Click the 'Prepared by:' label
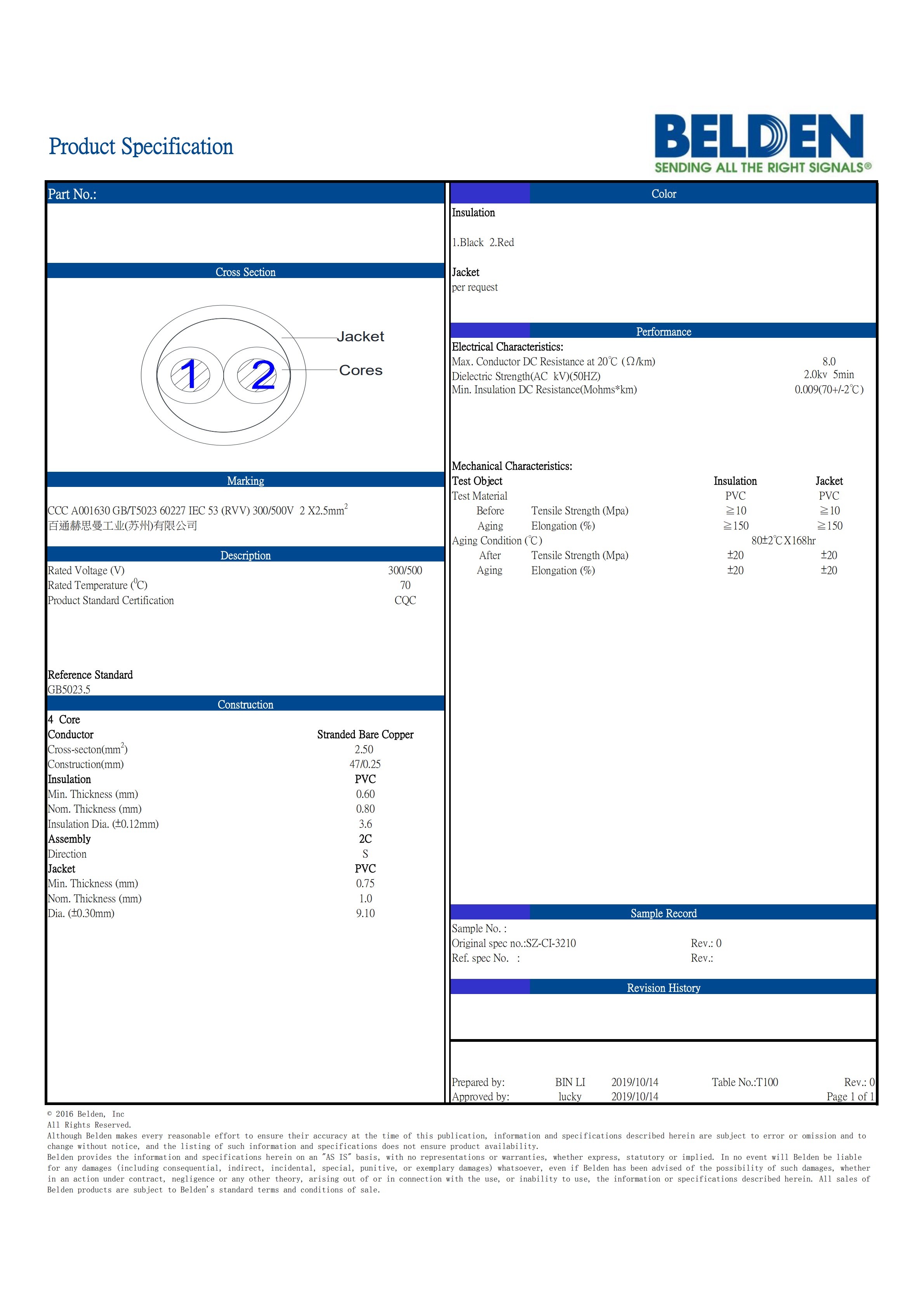The width and height of the screenshot is (924, 1307). point(478,1082)
